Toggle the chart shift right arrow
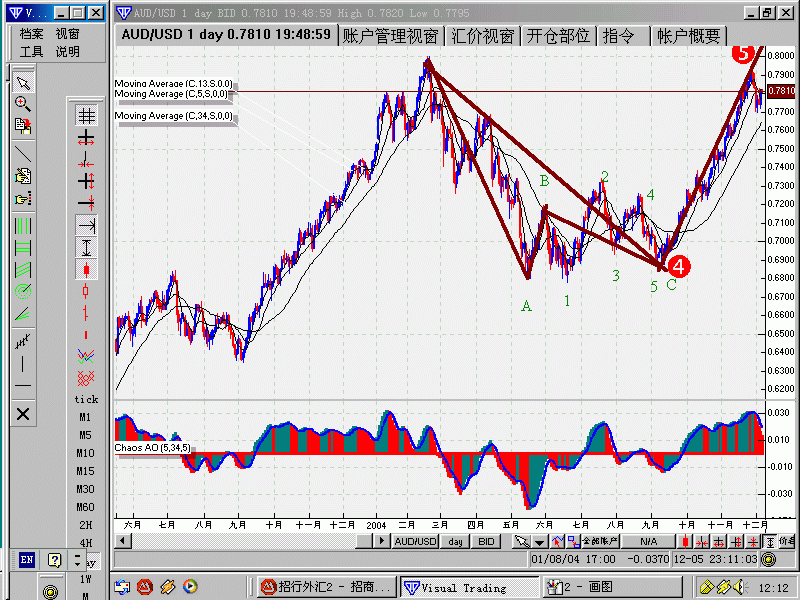This screenshot has width=800, height=600. 86,225
